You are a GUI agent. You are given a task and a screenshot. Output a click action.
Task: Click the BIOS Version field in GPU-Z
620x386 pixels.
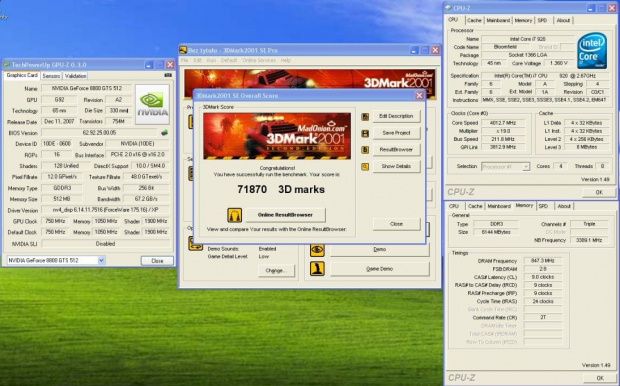tap(100, 133)
